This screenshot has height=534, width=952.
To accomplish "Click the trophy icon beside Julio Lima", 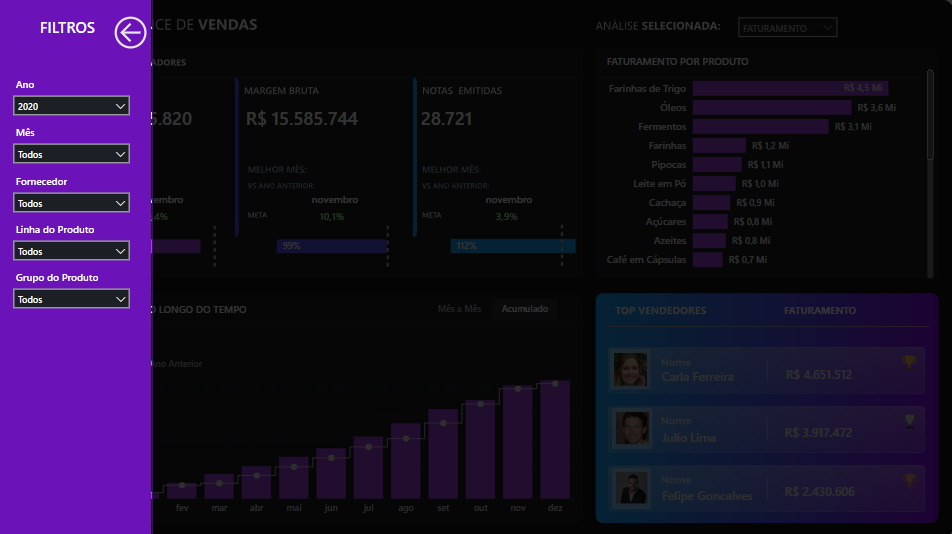I will 908,421.
